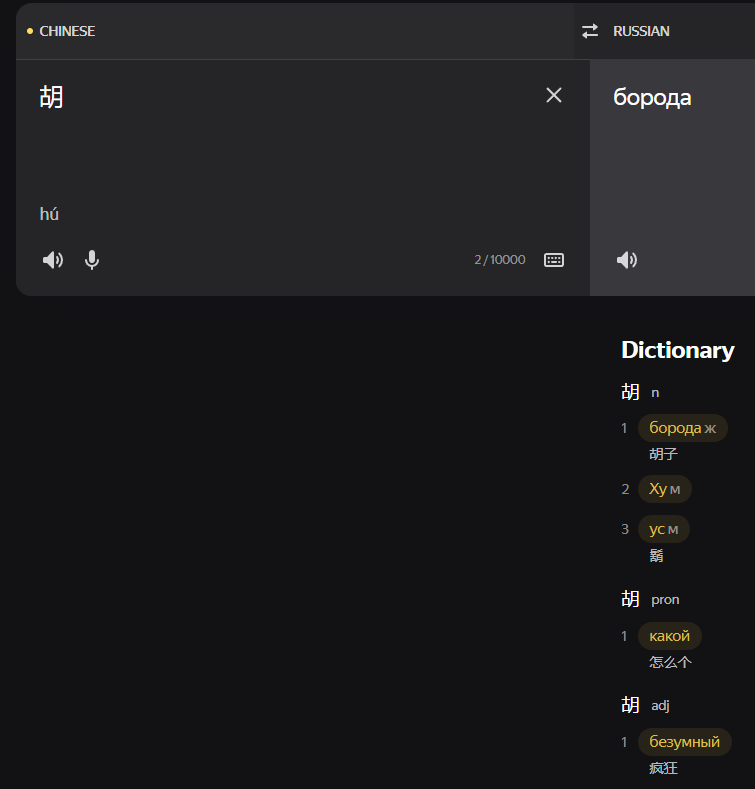Open the synonym 疯狂 under безумный
Image resolution: width=755 pixels, height=789 pixels.
tap(663, 768)
